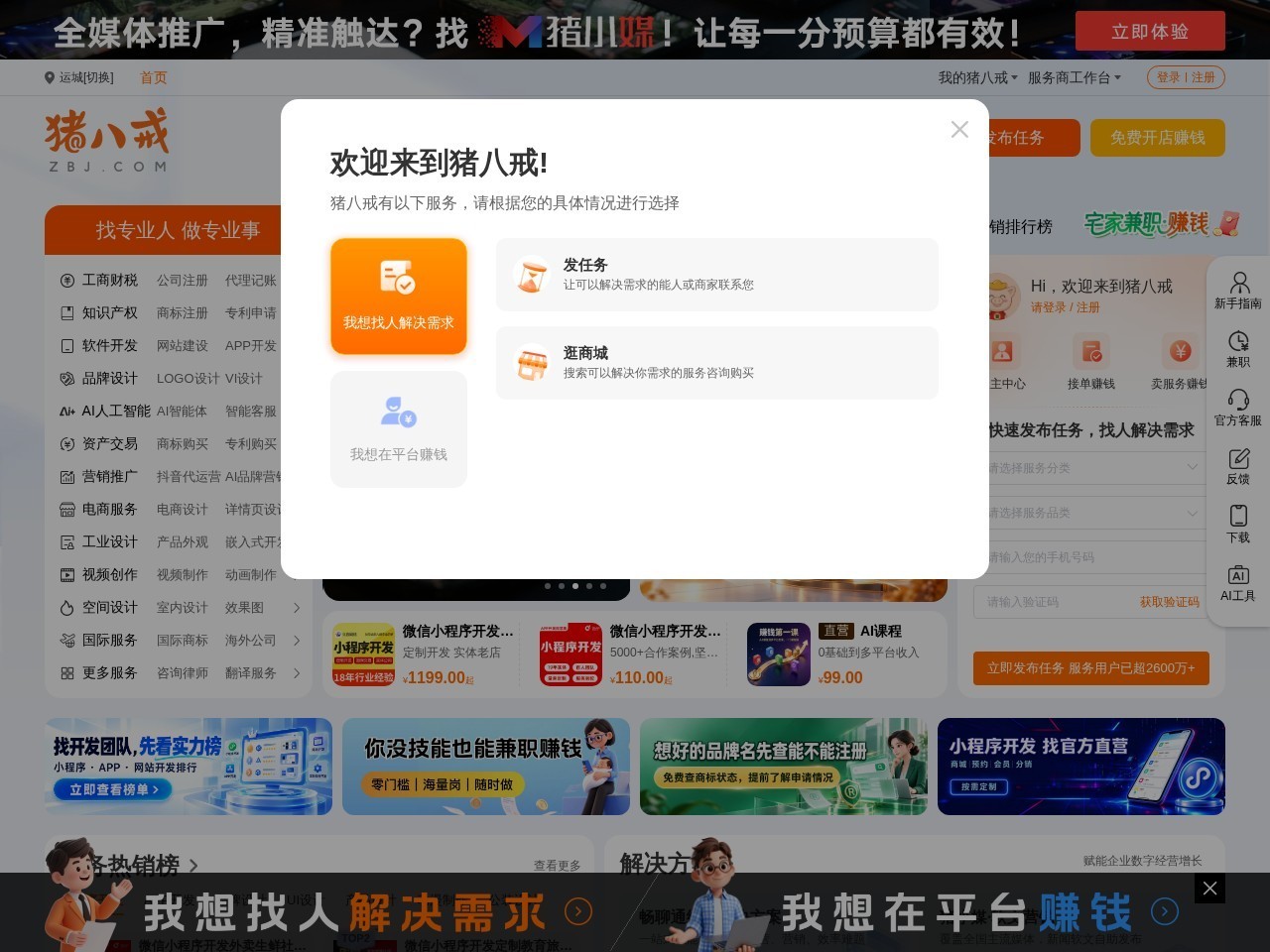Expand the 更多服务 category arrow

[x=297, y=673]
